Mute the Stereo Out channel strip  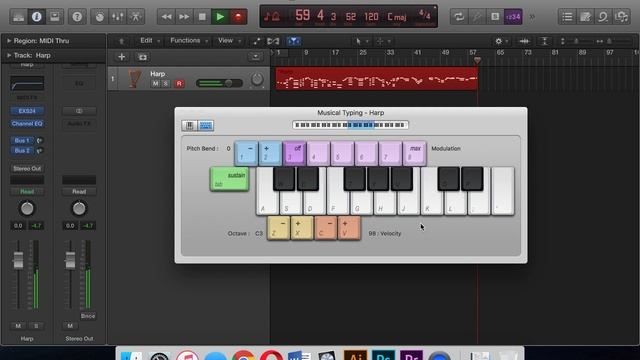pyautogui.click(x=70, y=326)
